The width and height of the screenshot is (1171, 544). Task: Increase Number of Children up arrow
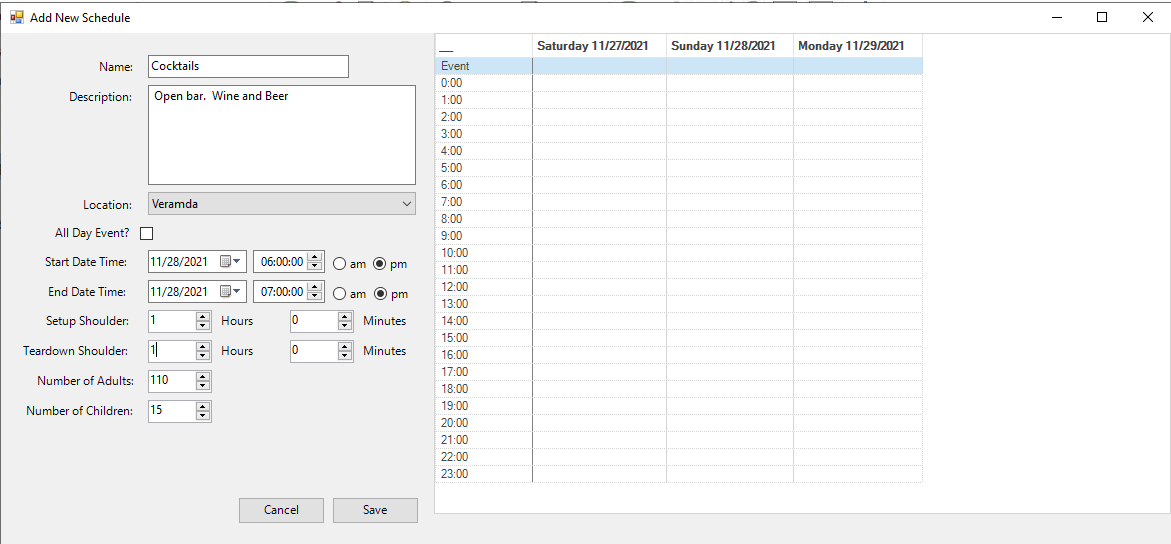[x=203, y=407]
